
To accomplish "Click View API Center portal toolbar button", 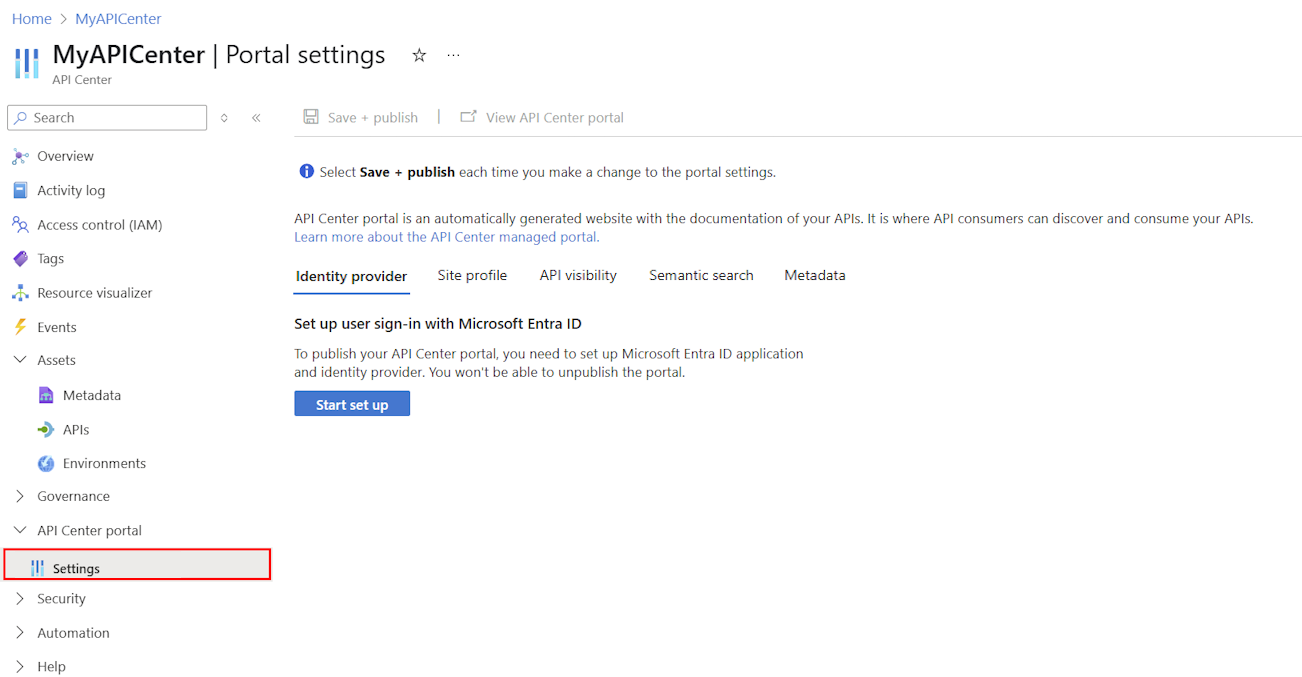I will tap(542, 118).
